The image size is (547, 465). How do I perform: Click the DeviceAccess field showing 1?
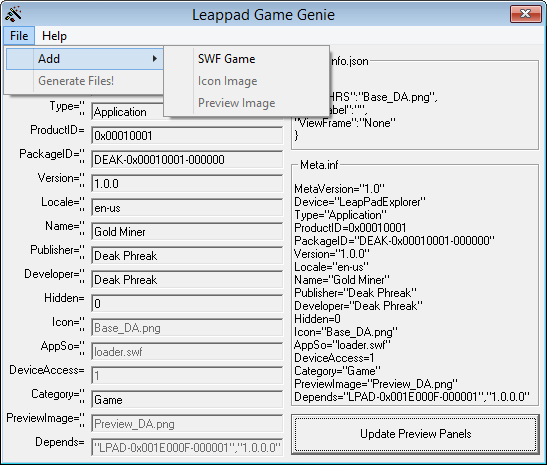pyautogui.click(x=187, y=376)
